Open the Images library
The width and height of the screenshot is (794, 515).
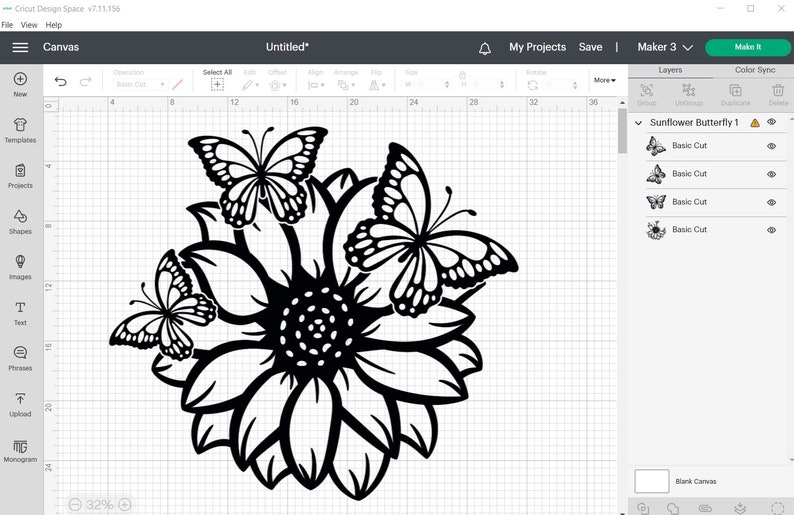20,267
